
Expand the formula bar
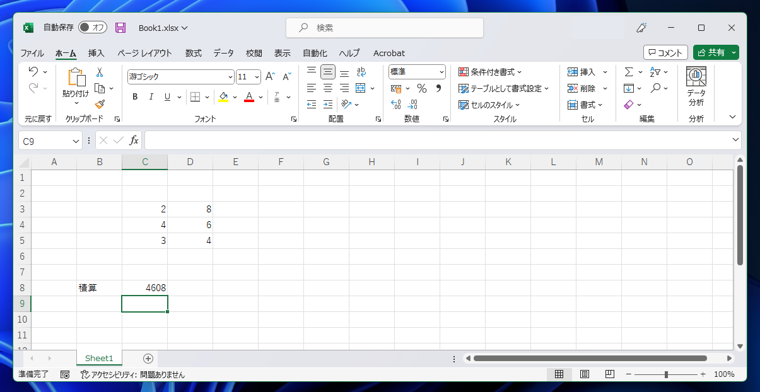point(735,141)
